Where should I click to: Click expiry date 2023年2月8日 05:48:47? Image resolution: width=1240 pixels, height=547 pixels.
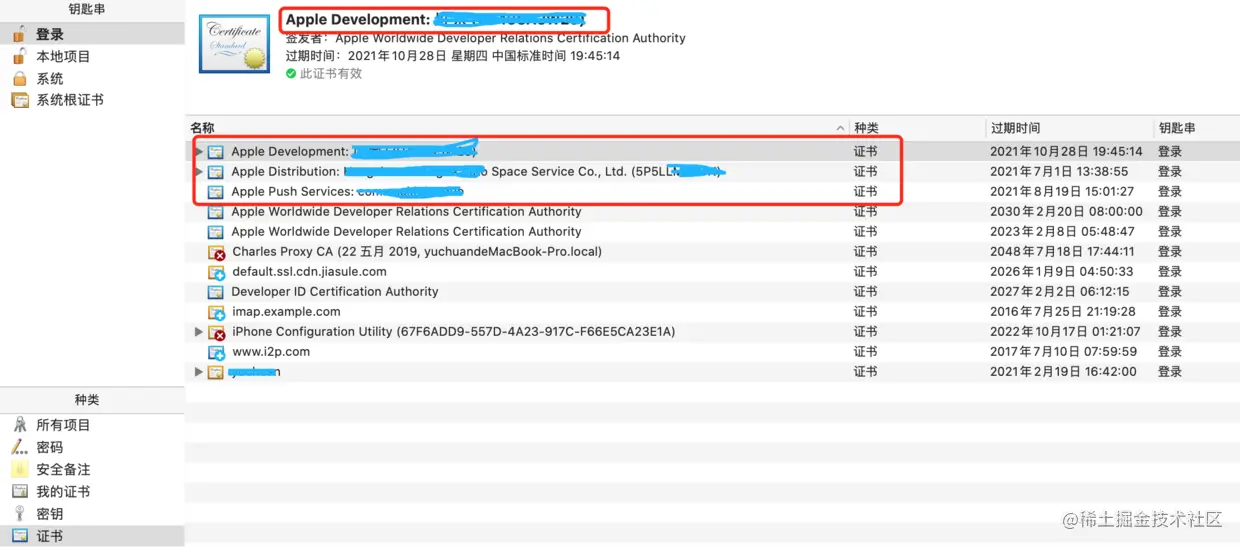[1062, 231]
